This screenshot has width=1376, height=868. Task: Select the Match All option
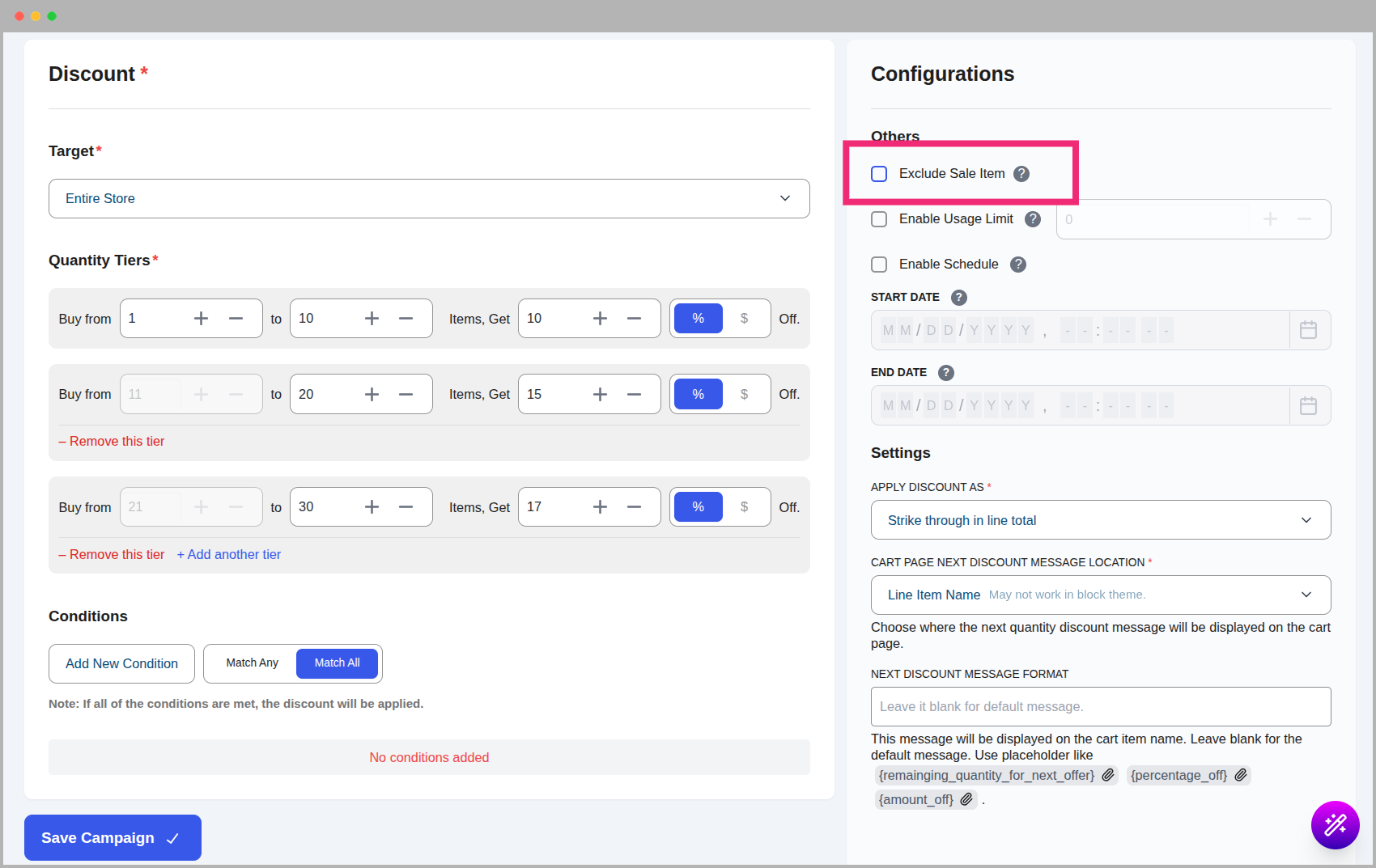[337, 663]
